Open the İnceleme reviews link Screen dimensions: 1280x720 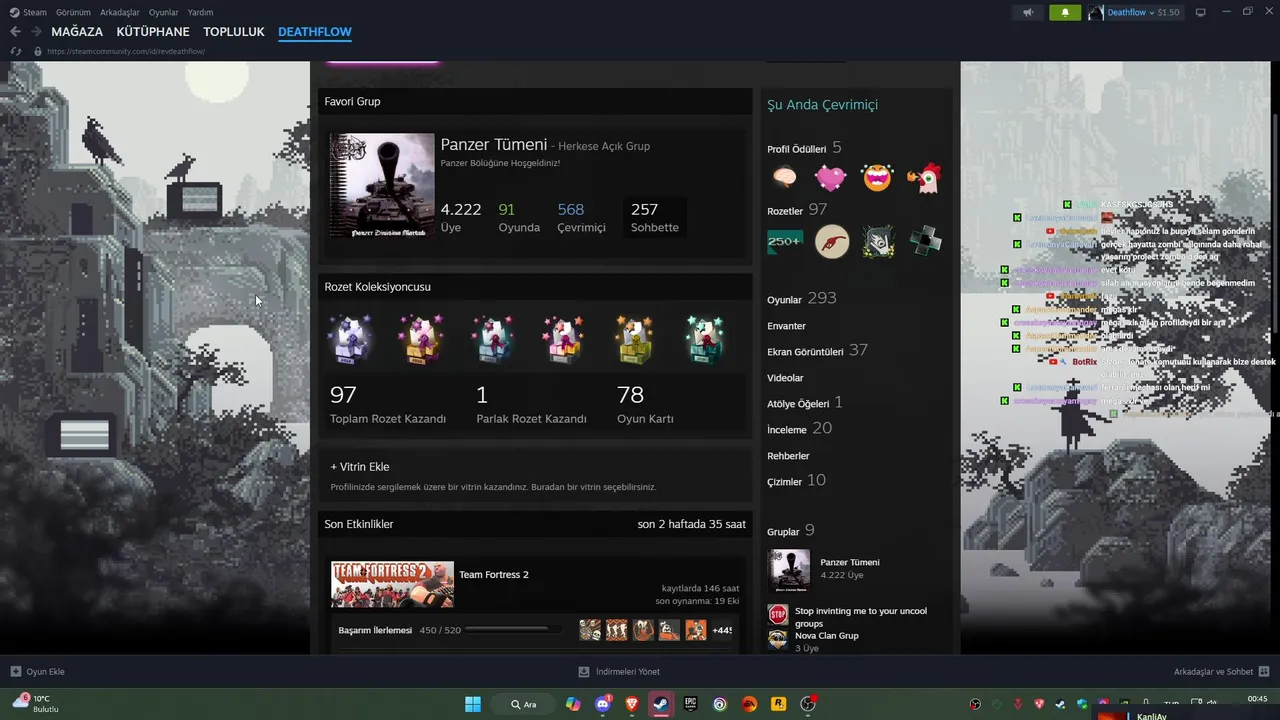799,429
